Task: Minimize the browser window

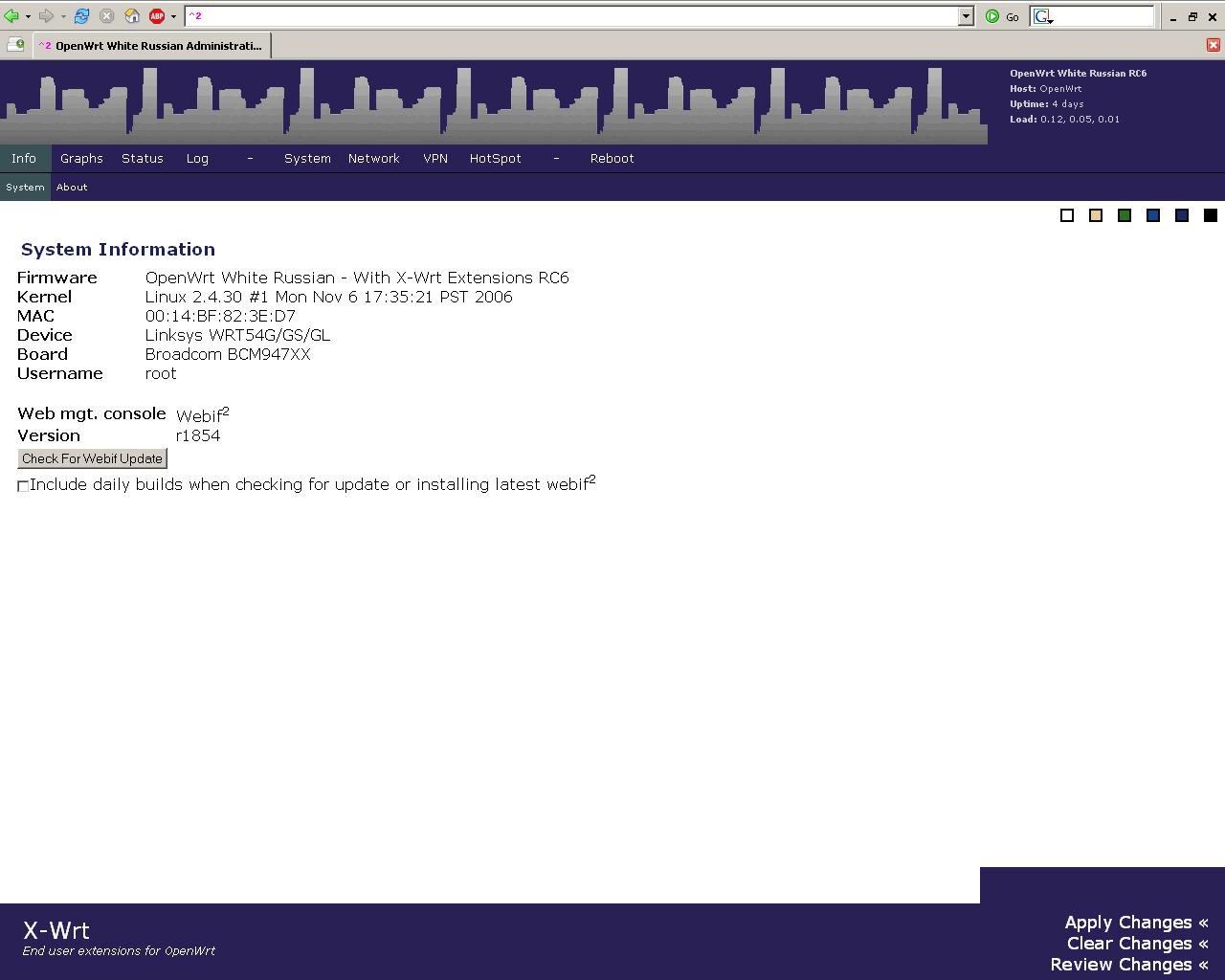Action: point(1173,16)
